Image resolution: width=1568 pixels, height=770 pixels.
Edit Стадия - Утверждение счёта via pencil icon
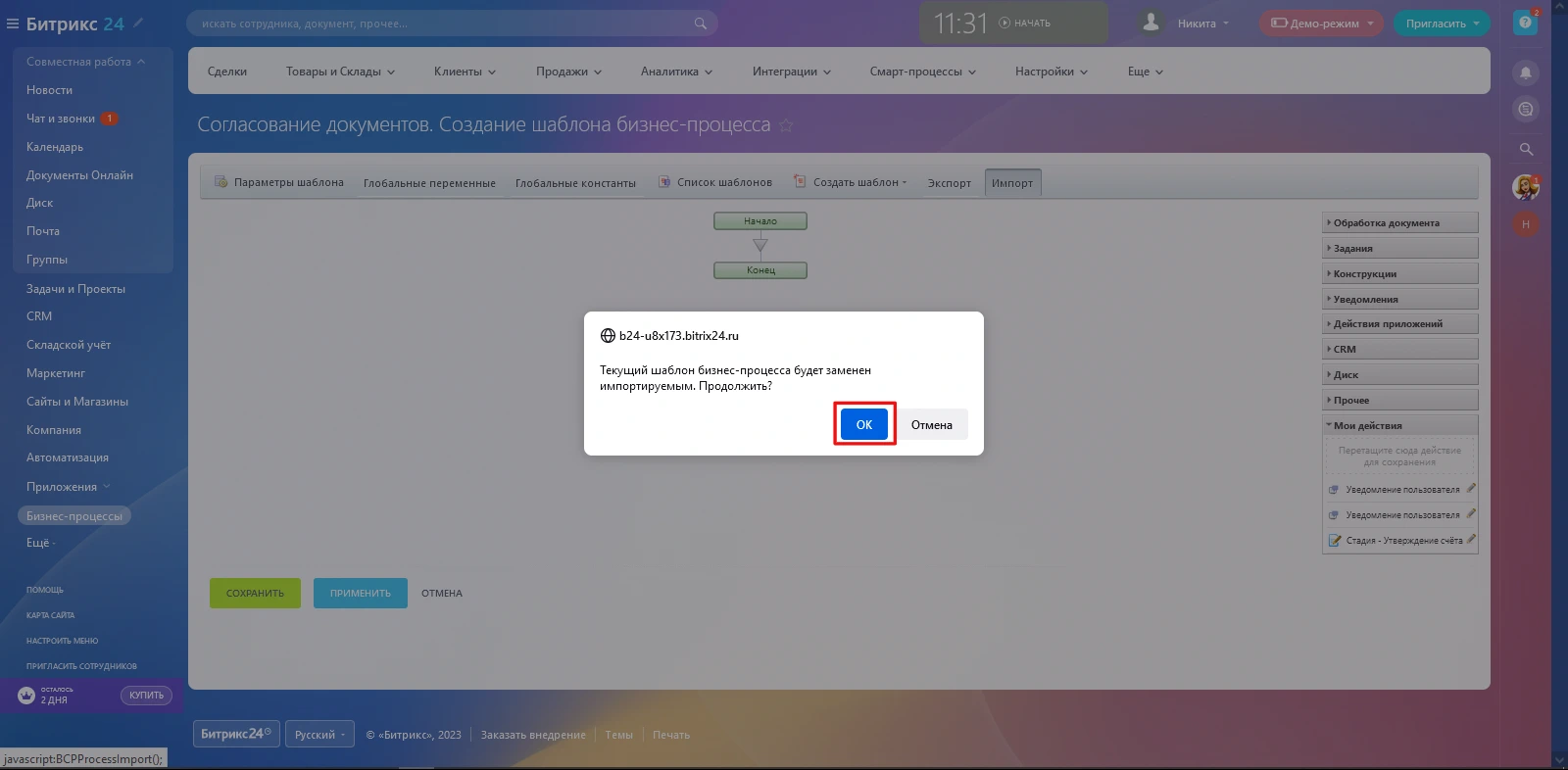click(x=1470, y=540)
